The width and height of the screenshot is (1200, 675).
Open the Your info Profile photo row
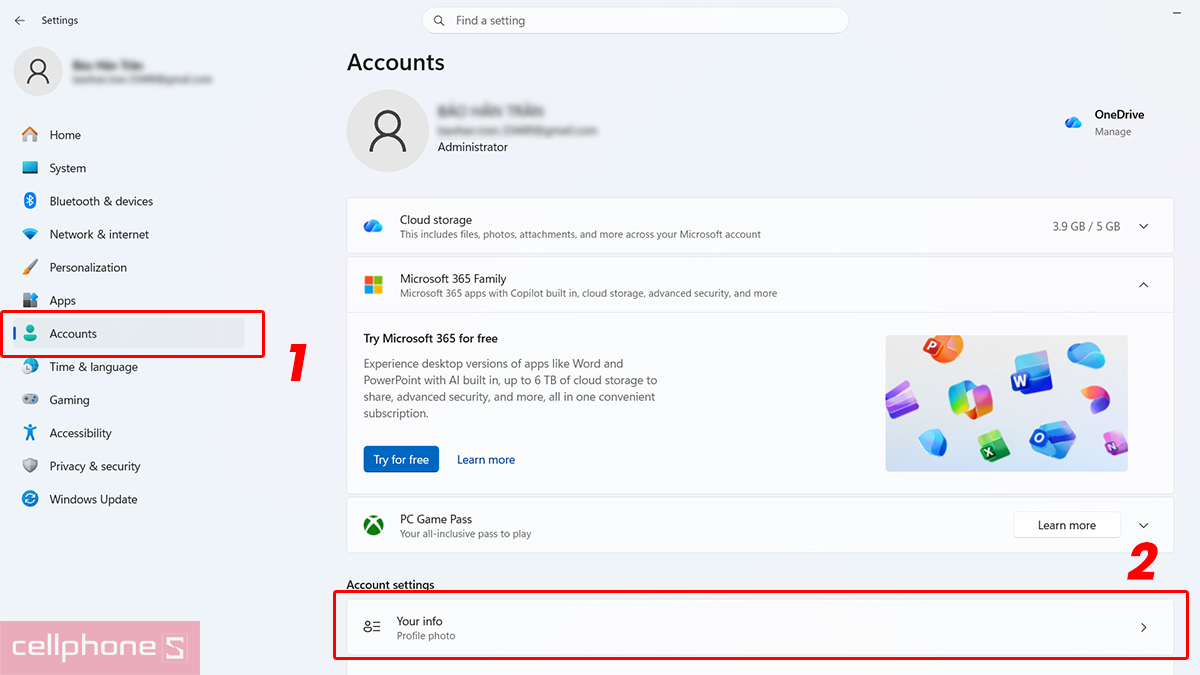tap(760, 628)
